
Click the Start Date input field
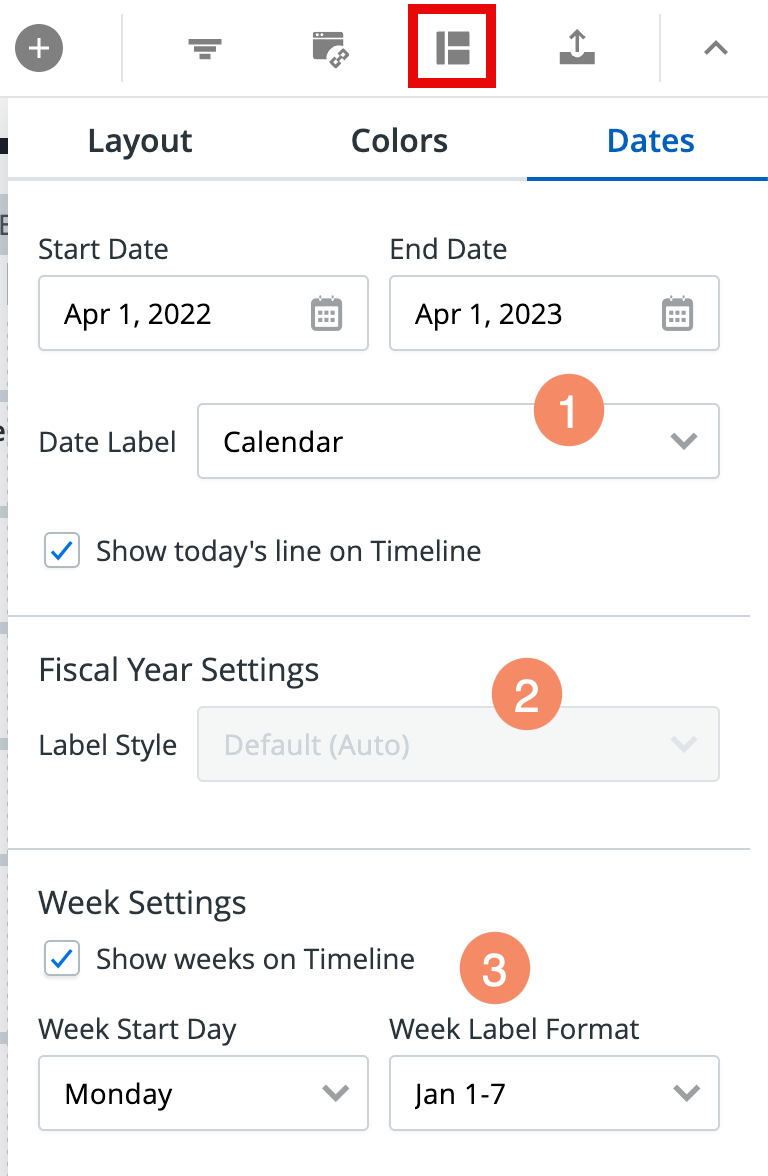click(180, 313)
